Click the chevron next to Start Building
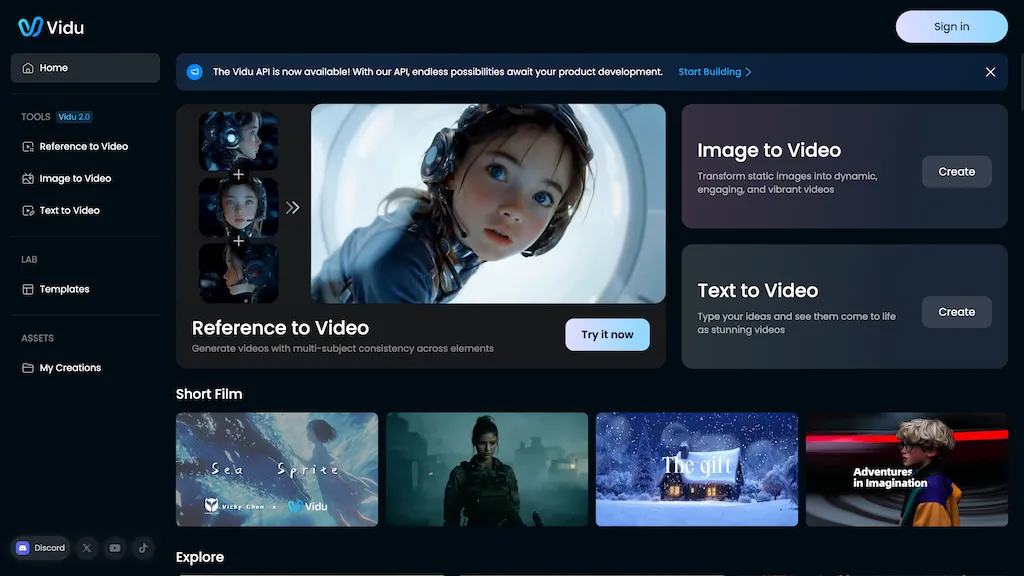The width and height of the screenshot is (1024, 576). 748,72
